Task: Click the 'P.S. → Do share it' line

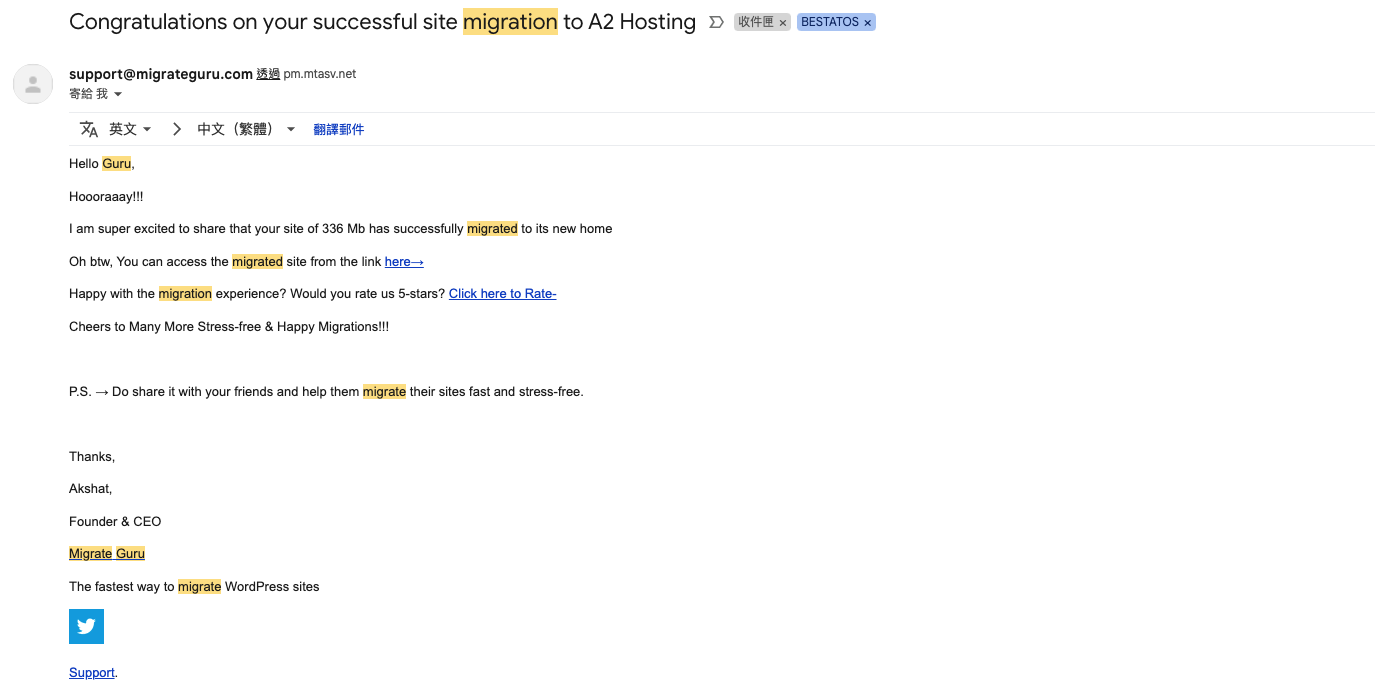Action: click(x=326, y=391)
